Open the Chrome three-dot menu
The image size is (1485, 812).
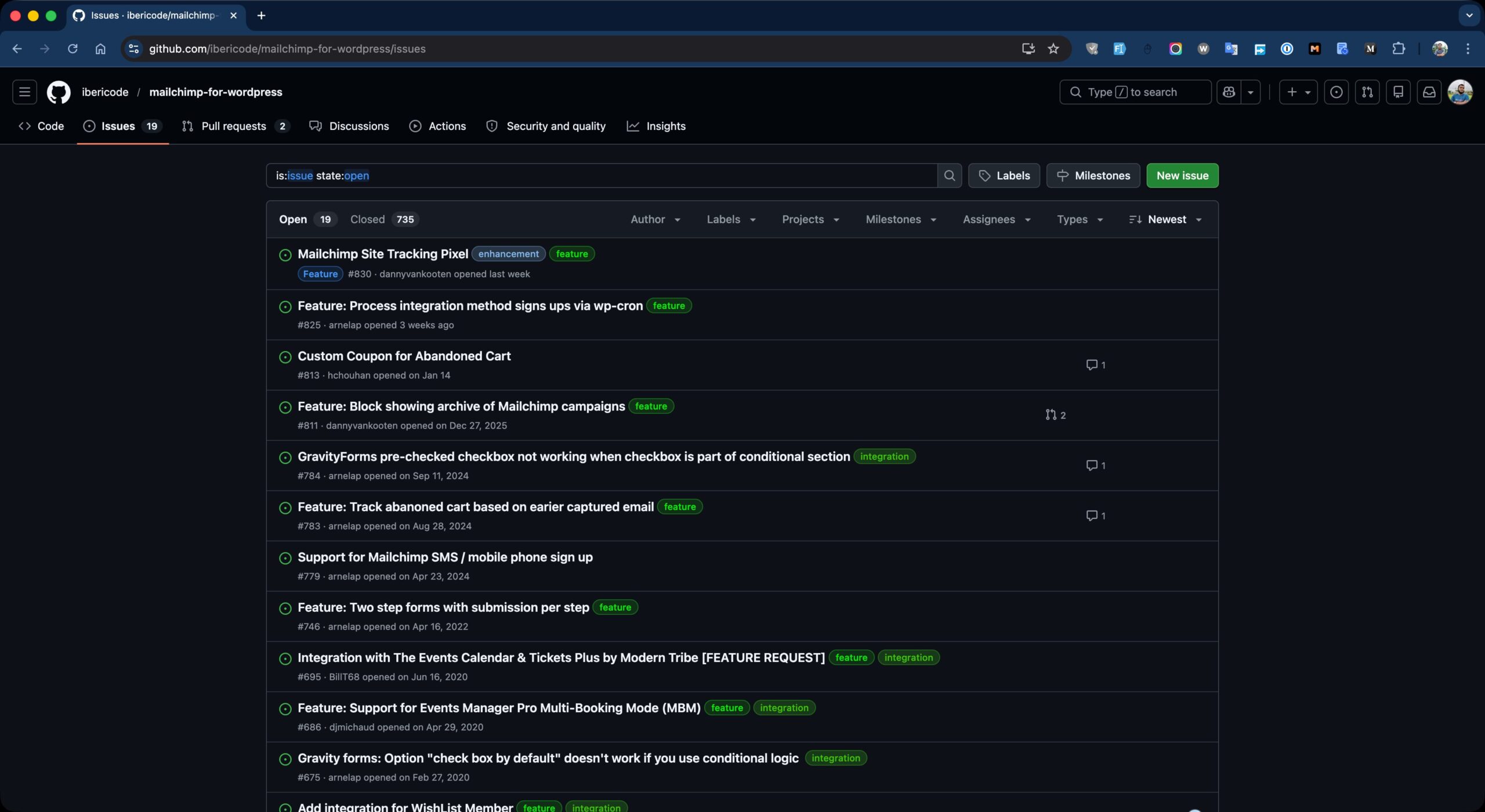(1468, 49)
